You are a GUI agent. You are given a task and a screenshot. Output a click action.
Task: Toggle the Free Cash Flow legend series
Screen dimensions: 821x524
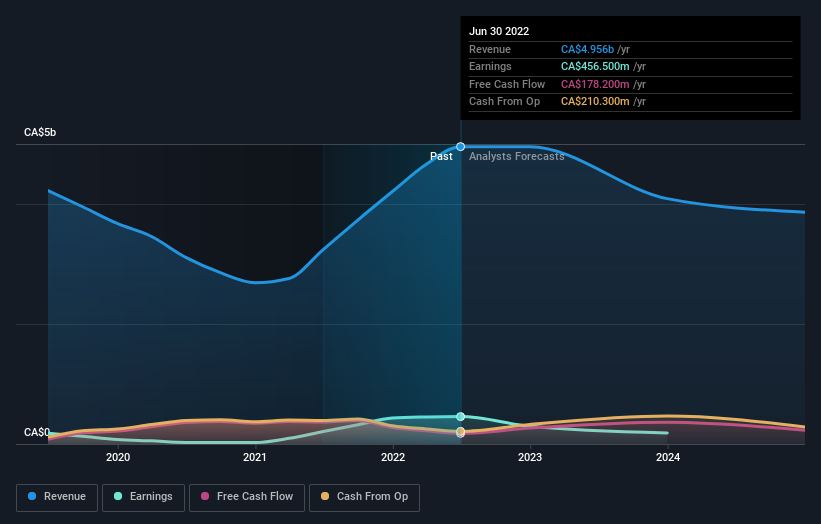click(247, 497)
